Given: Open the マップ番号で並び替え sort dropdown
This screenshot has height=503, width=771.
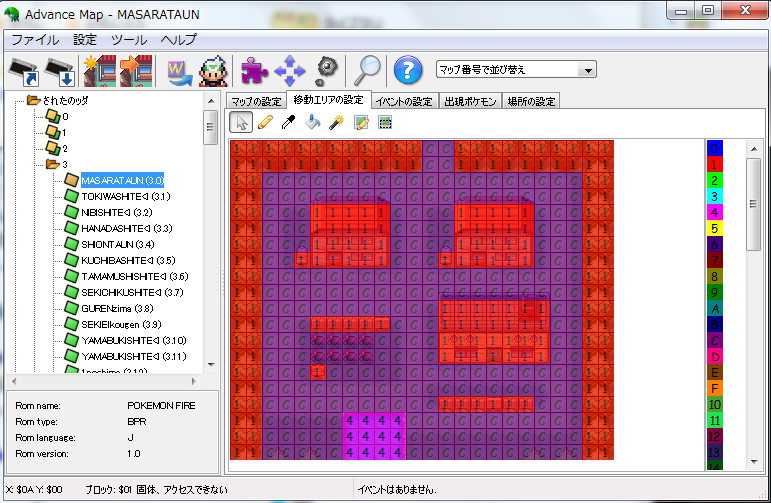Looking at the screenshot, I should coord(515,70).
